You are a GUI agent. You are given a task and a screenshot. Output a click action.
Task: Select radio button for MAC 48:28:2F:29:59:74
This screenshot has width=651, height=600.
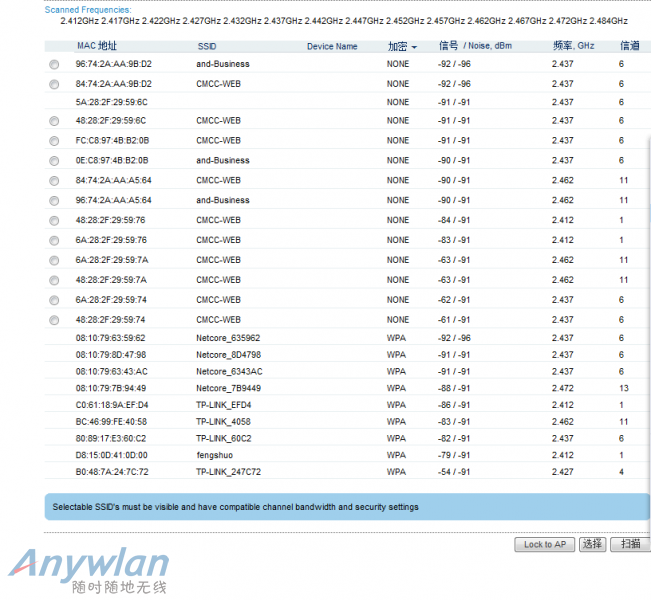(x=54, y=320)
